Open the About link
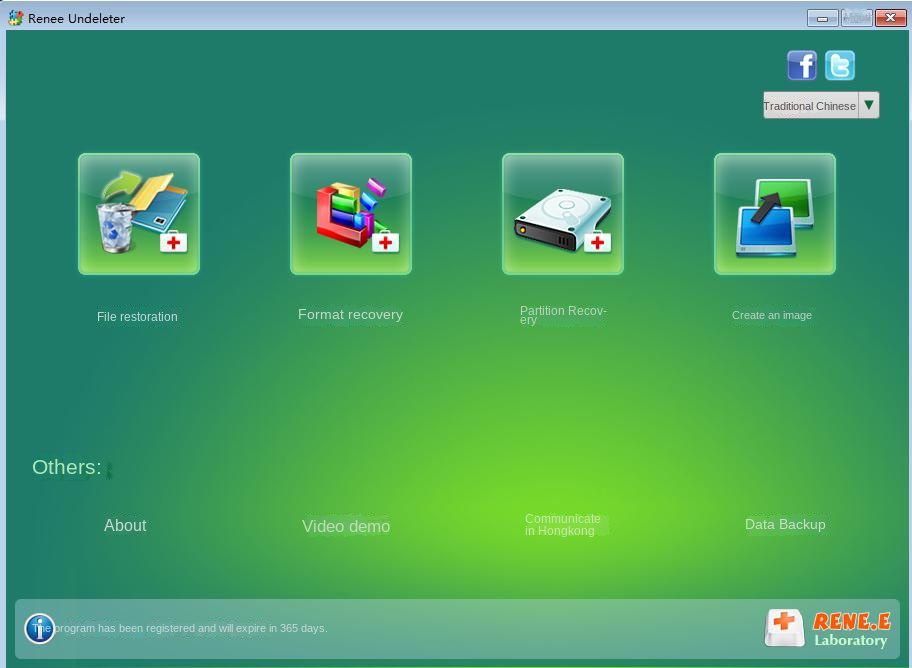912x668 pixels. tap(125, 525)
